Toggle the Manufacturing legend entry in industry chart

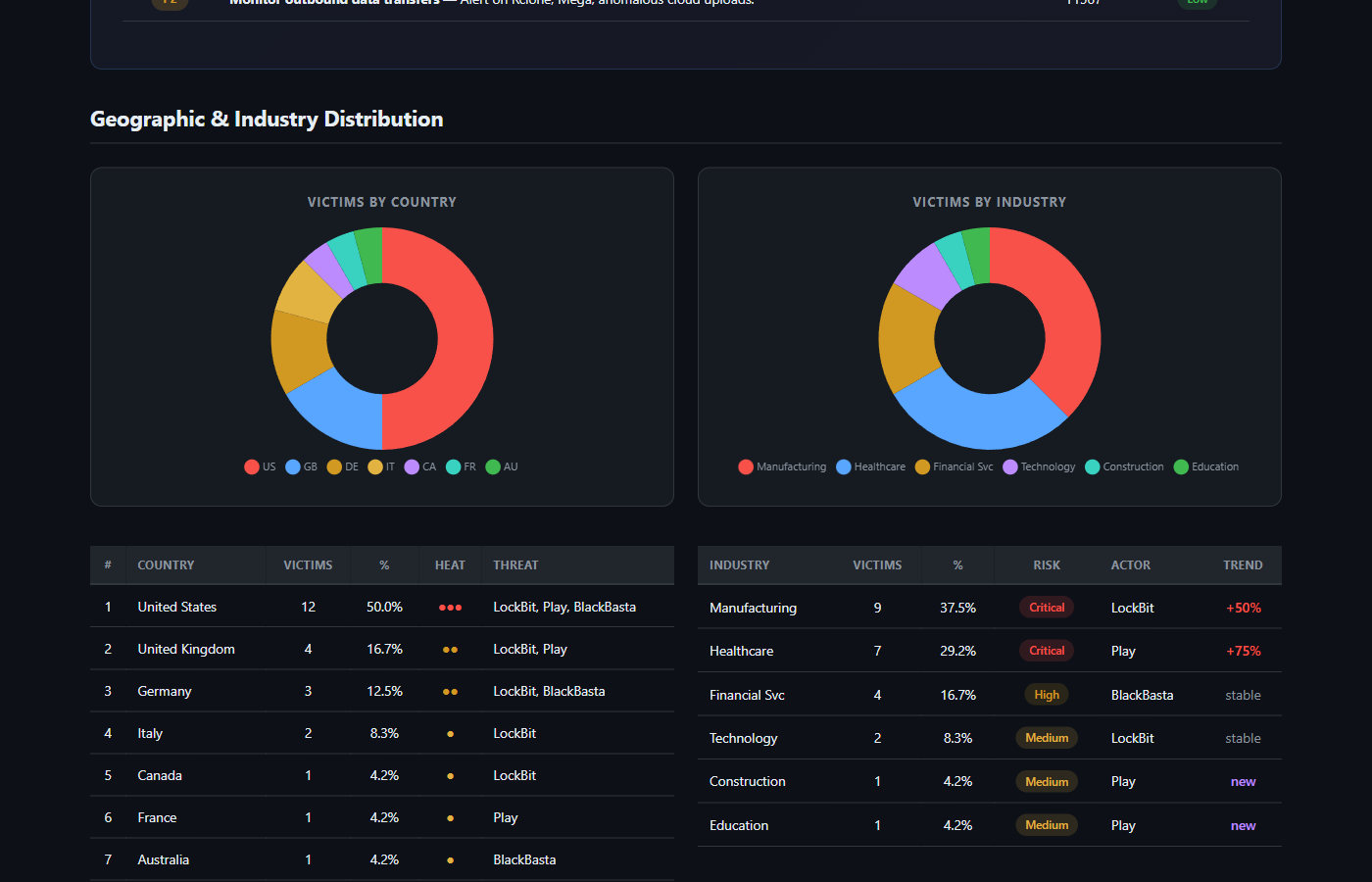(782, 466)
